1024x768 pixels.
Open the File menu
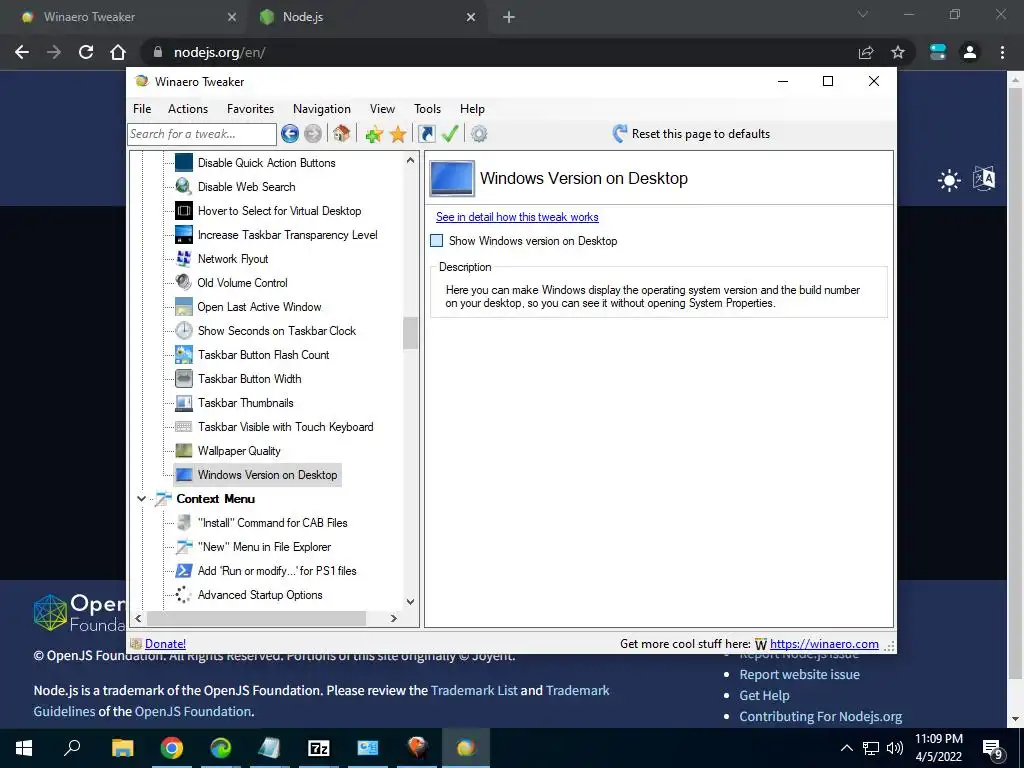coord(142,109)
